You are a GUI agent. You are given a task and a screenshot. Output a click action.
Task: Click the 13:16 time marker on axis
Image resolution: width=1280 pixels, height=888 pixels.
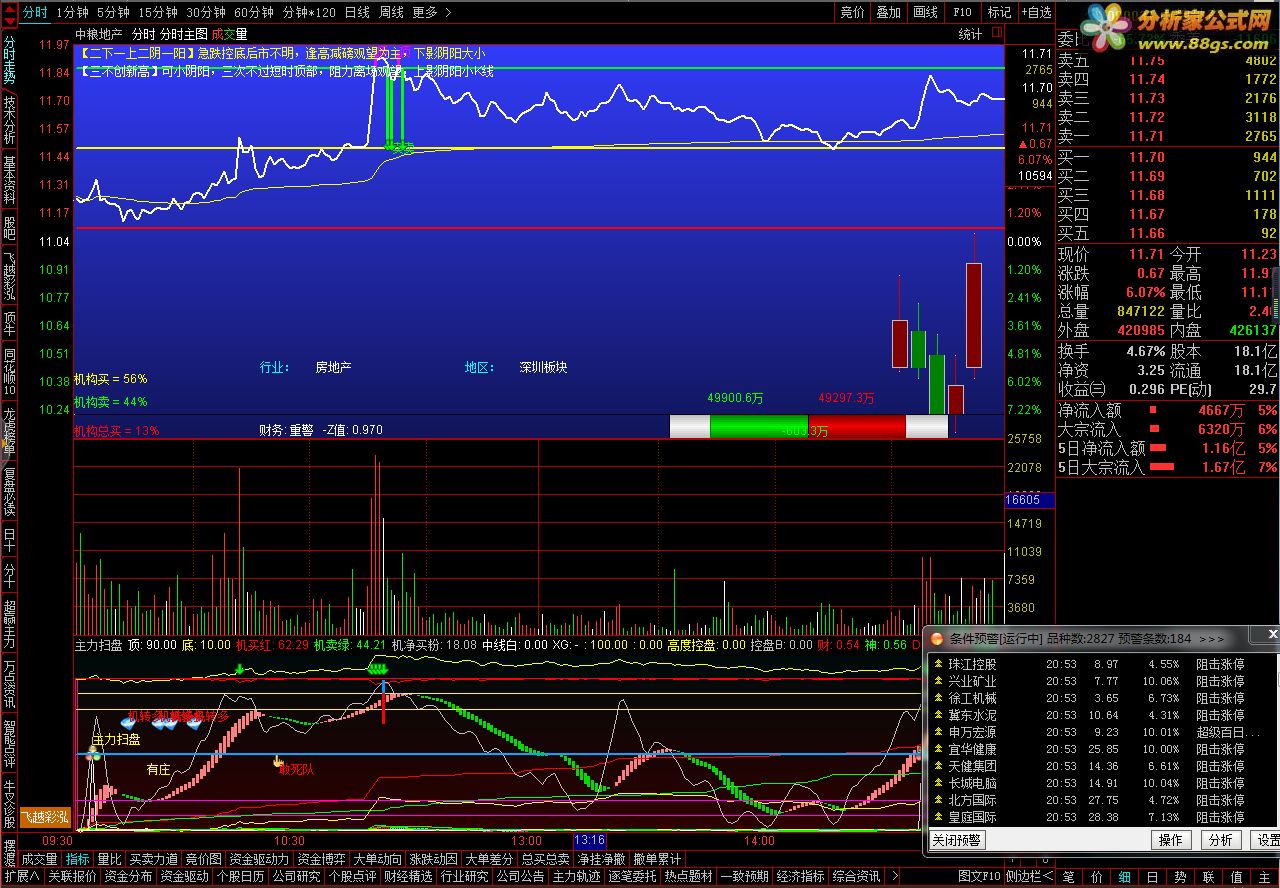[x=590, y=841]
